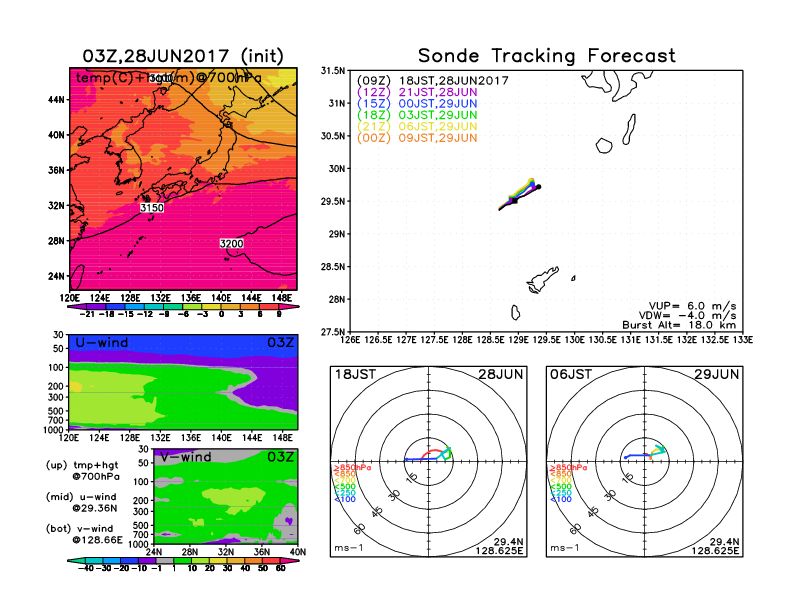Click the "1000" pressure label of U-wind panel
Image resolution: width=792 pixels, height=612 pixels.
coord(54,430)
